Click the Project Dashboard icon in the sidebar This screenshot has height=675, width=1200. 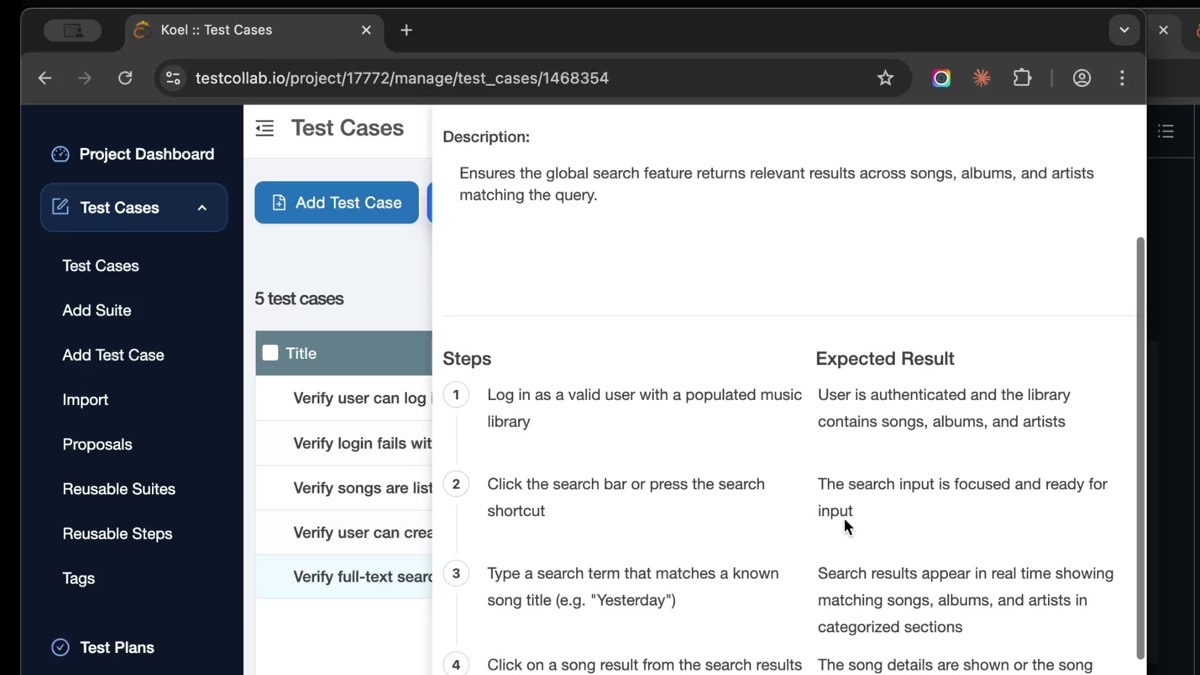pyautogui.click(x=61, y=154)
